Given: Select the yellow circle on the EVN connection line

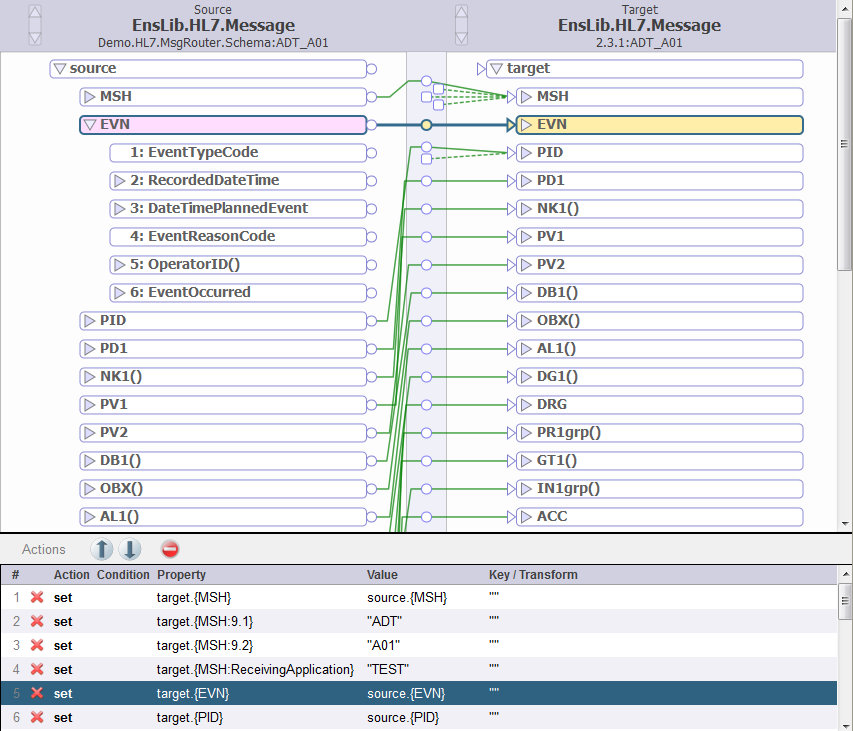Looking at the screenshot, I should (426, 124).
